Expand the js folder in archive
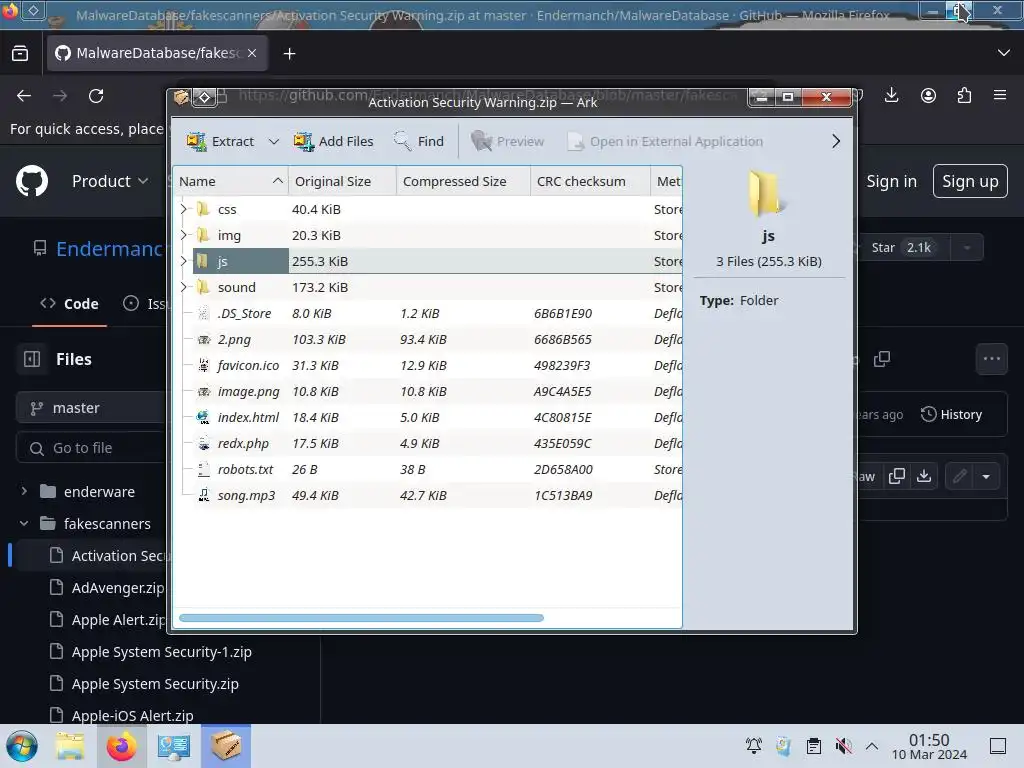 pos(184,261)
